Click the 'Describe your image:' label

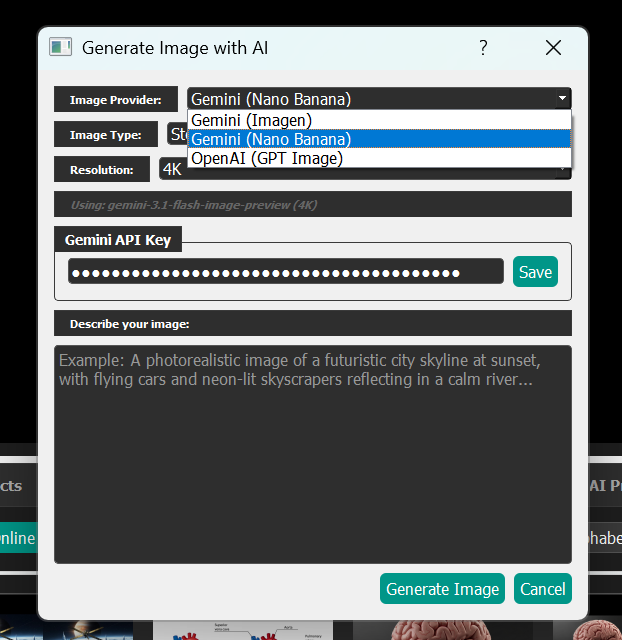tap(129, 324)
